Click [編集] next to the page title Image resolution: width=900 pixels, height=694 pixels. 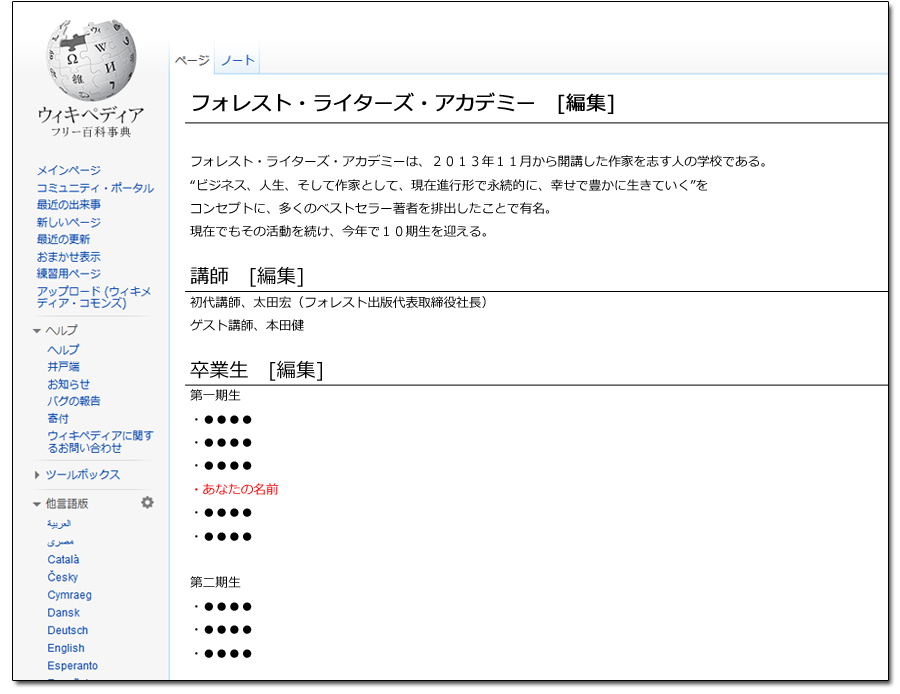[586, 103]
